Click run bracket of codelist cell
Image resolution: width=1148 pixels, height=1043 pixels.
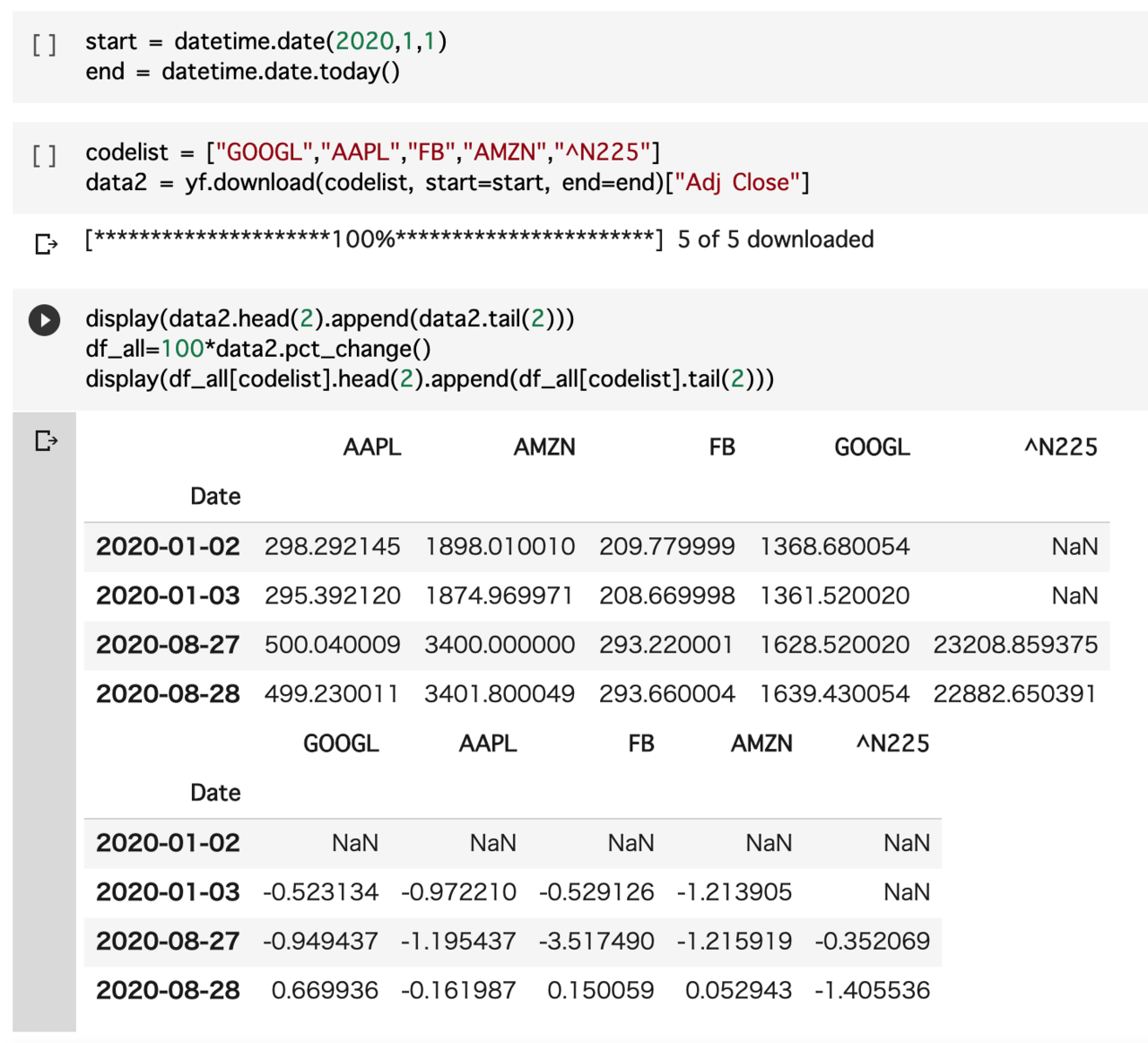pyautogui.click(x=44, y=155)
